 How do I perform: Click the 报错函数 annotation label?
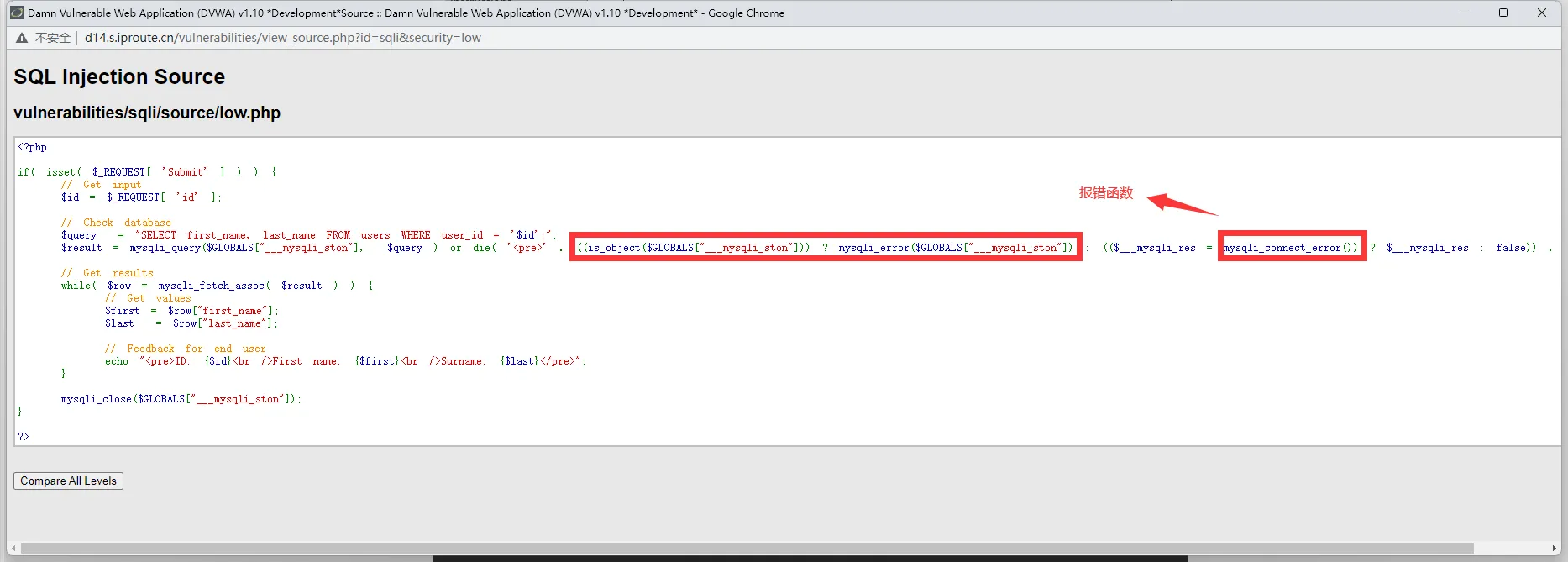tap(1105, 193)
